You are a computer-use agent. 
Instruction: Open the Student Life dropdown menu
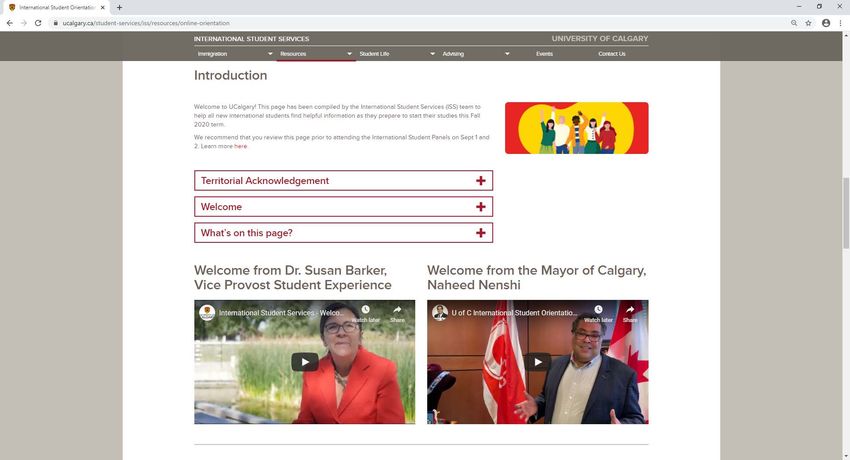pyautogui.click(x=397, y=54)
